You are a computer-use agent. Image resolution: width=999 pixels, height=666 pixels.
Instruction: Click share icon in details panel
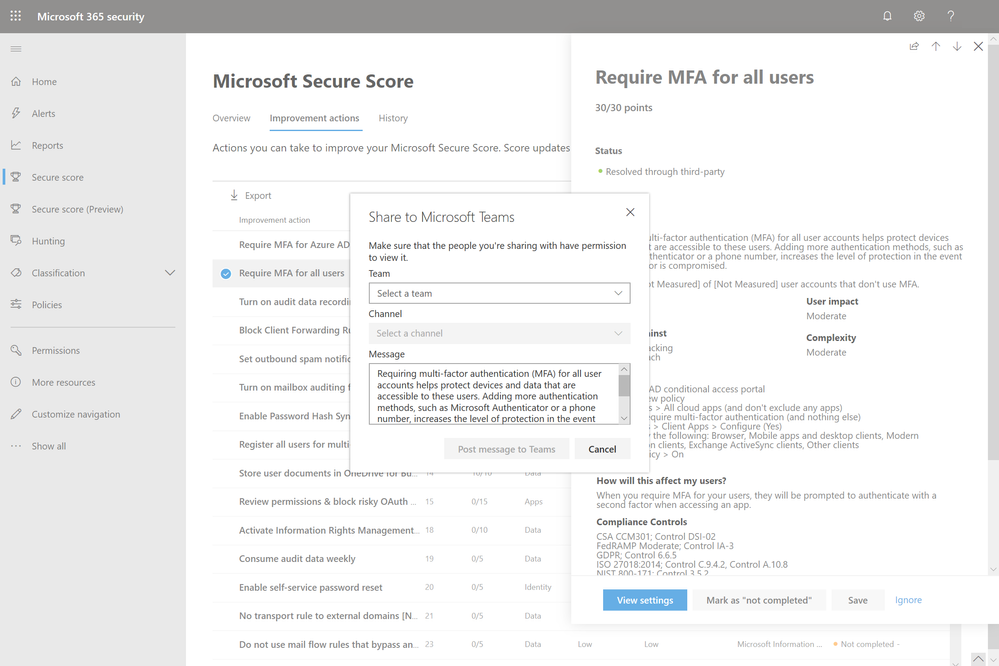click(914, 47)
